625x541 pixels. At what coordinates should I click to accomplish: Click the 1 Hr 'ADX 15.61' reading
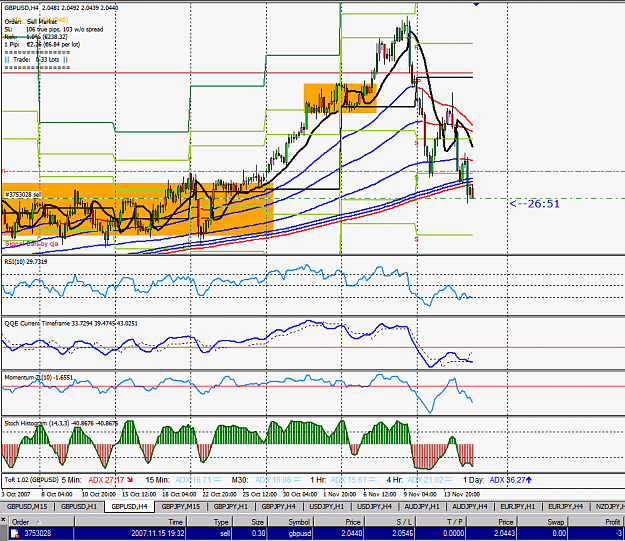point(348,480)
